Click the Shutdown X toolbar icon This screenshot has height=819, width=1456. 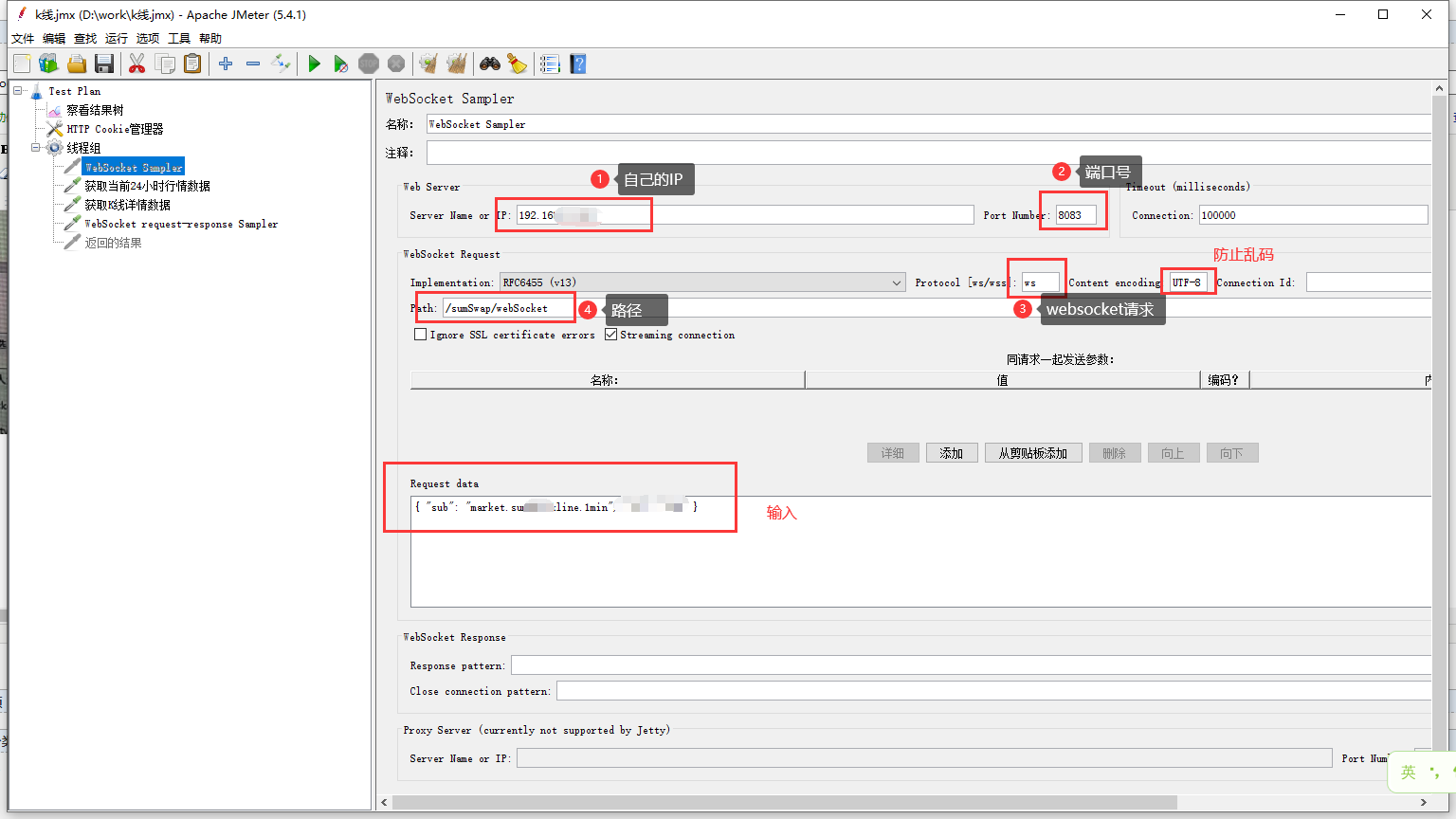396,64
